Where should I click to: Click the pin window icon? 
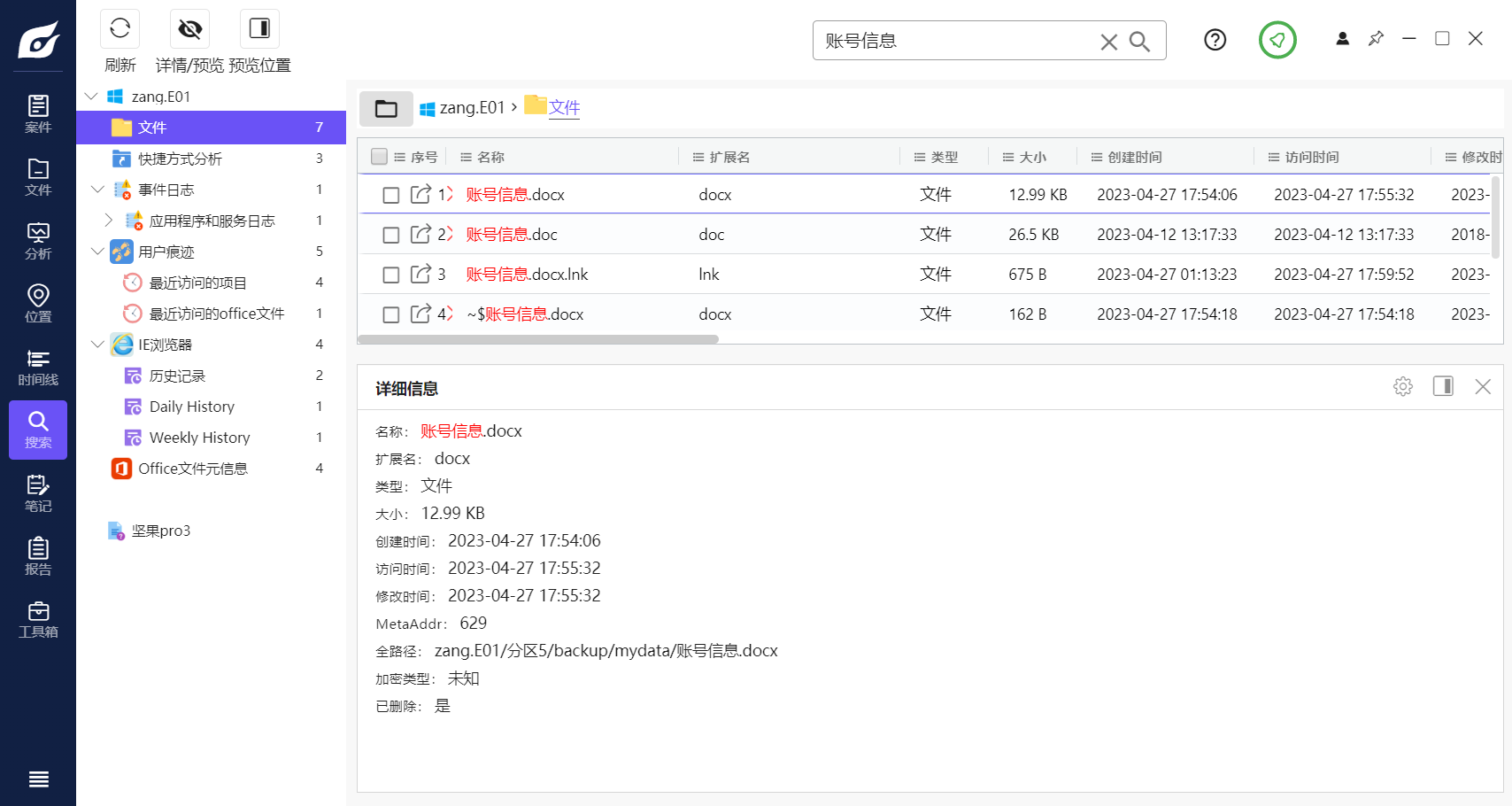point(1376,39)
